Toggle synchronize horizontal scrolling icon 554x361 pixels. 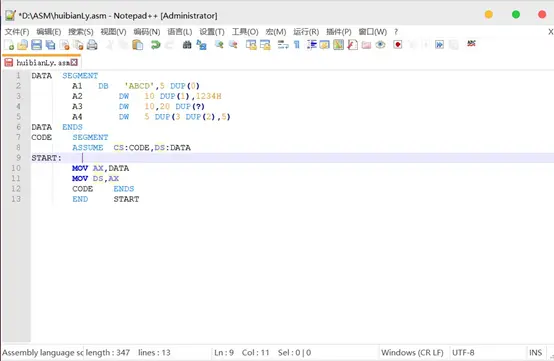[265, 45]
